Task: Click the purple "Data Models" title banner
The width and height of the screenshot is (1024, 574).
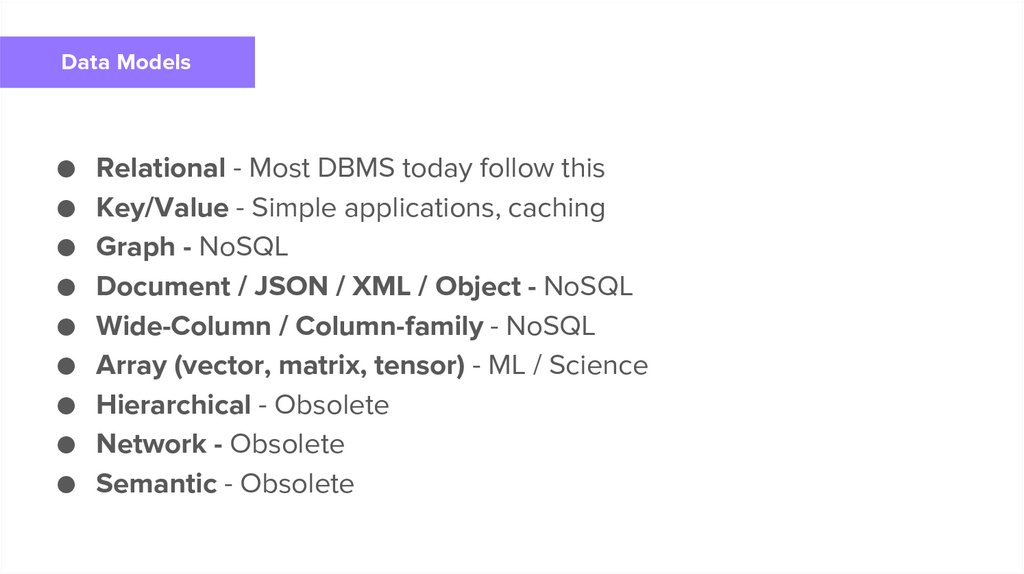Action: (x=127, y=62)
